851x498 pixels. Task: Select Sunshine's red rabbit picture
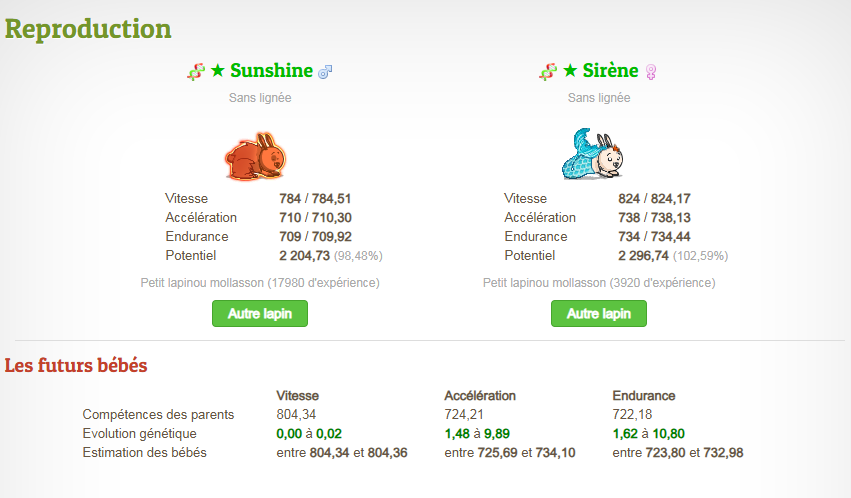256,156
